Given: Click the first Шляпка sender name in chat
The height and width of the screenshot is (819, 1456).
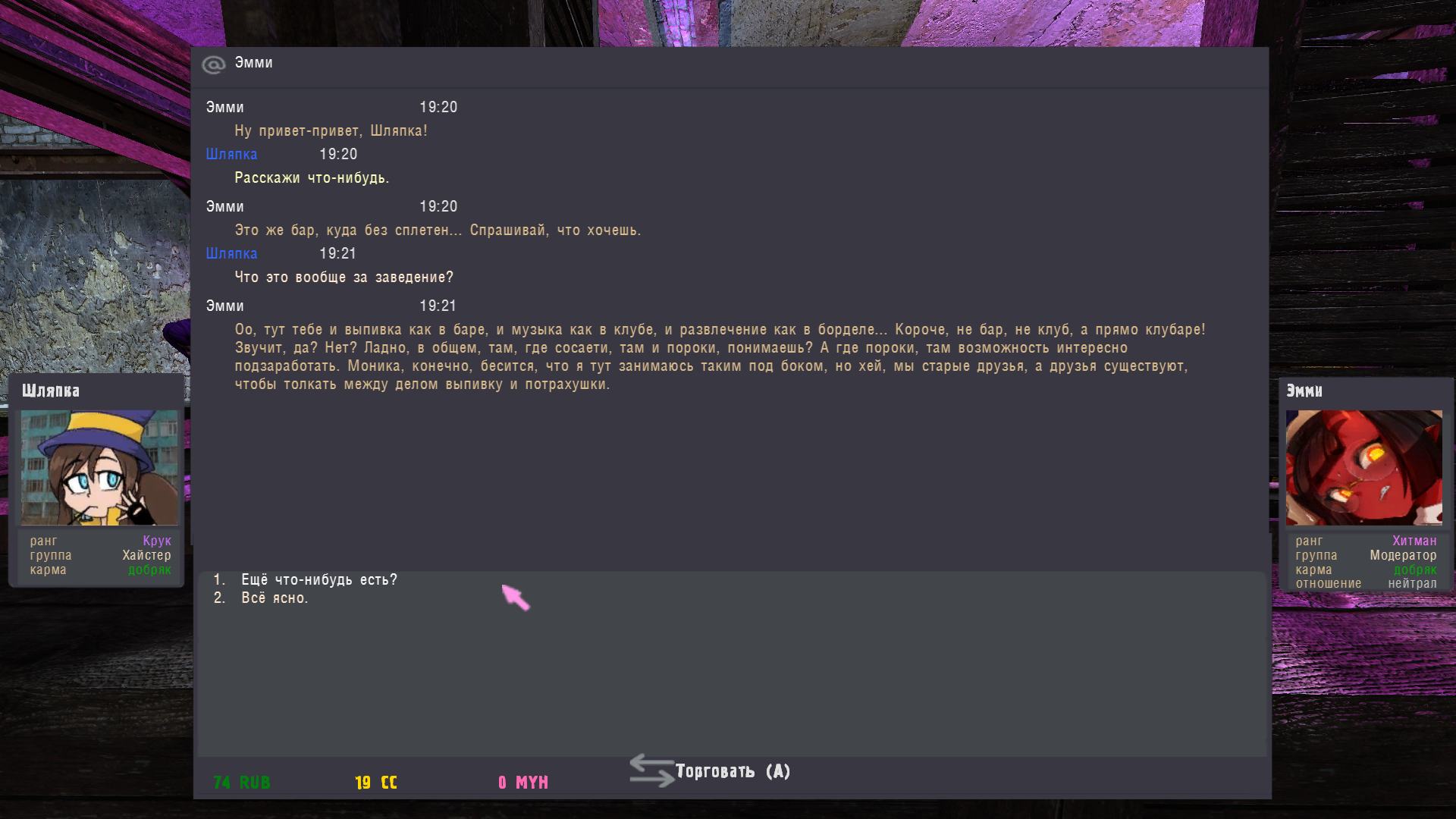Looking at the screenshot, I should tap(231, 155).
